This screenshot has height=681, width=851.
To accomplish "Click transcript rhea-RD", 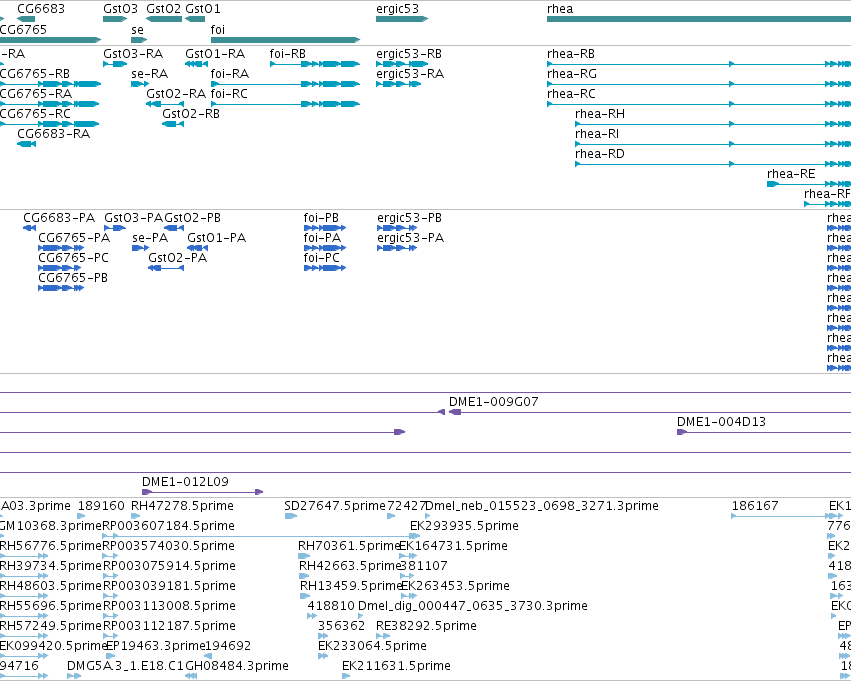I will point(713,164).
